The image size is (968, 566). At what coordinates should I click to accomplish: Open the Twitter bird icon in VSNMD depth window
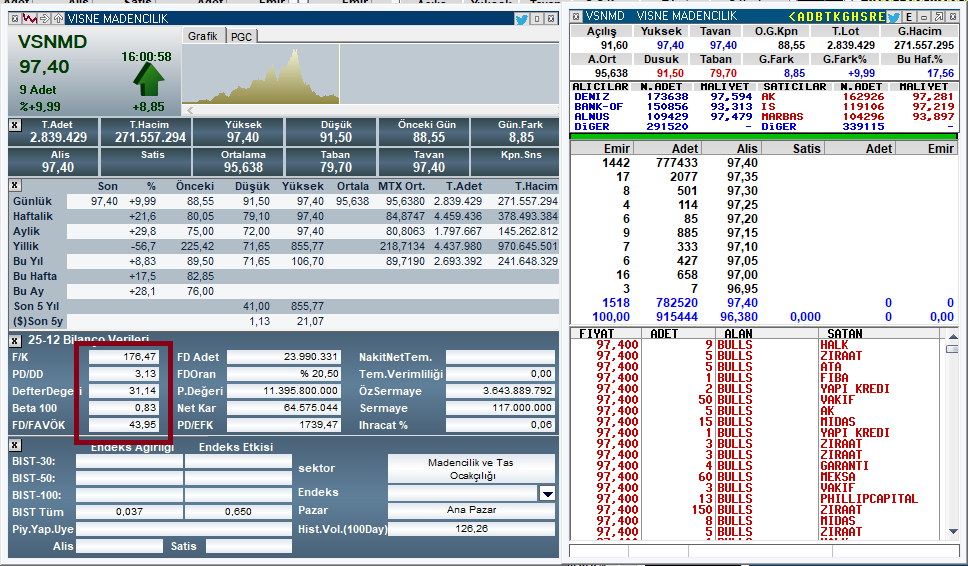(893, 17)
